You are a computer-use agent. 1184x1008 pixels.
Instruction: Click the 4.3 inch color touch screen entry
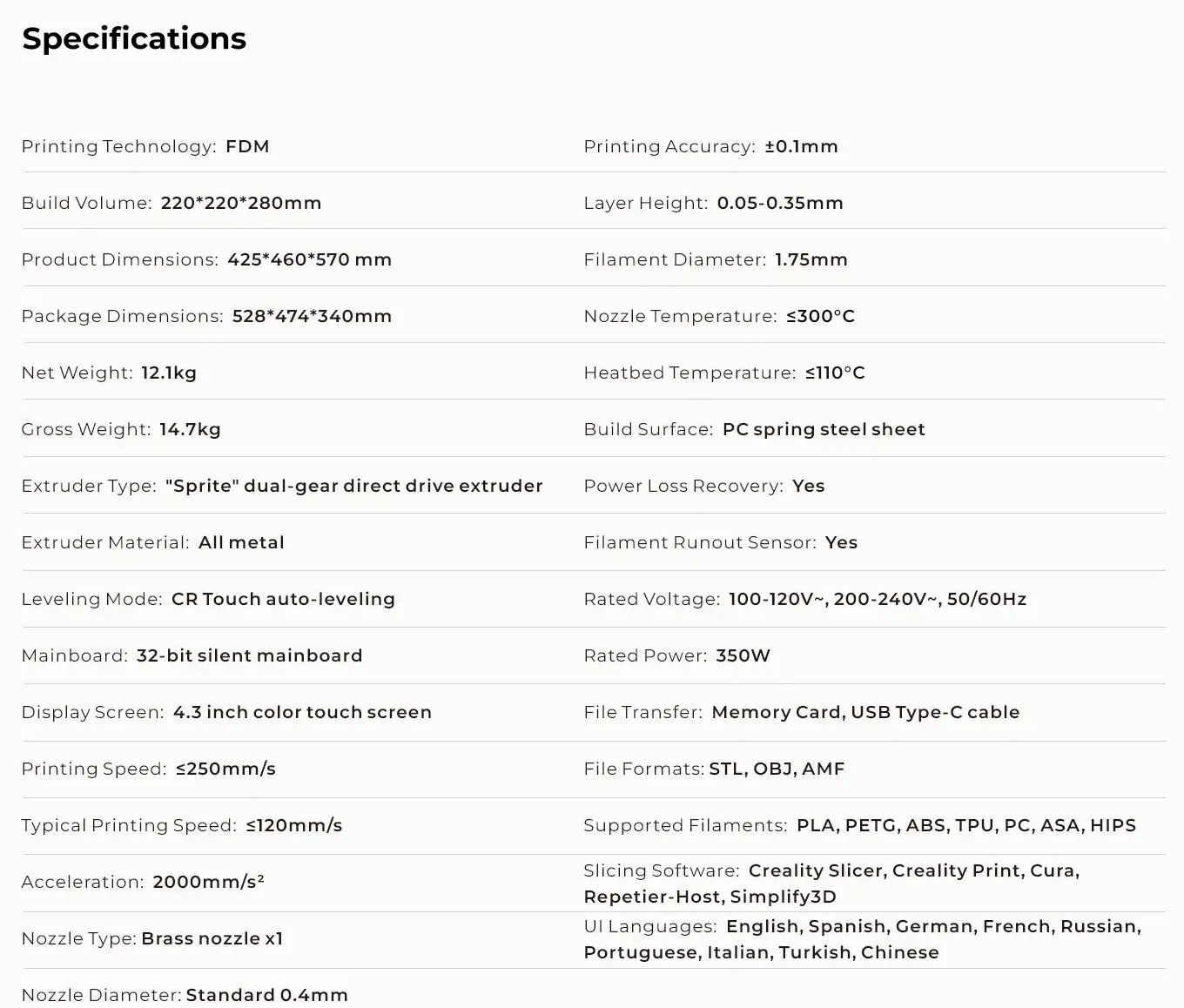[x=302, y=712]
